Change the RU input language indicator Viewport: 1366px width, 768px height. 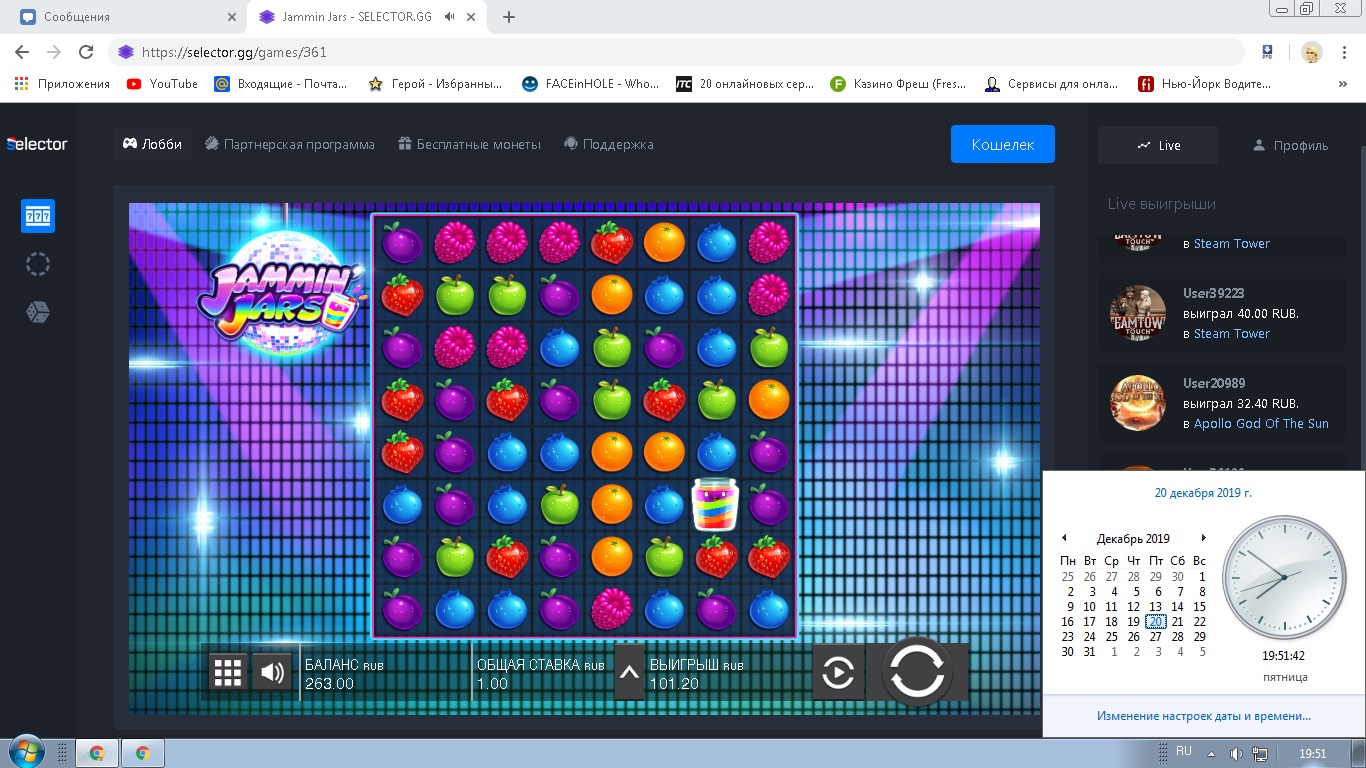pos(1183,751)
